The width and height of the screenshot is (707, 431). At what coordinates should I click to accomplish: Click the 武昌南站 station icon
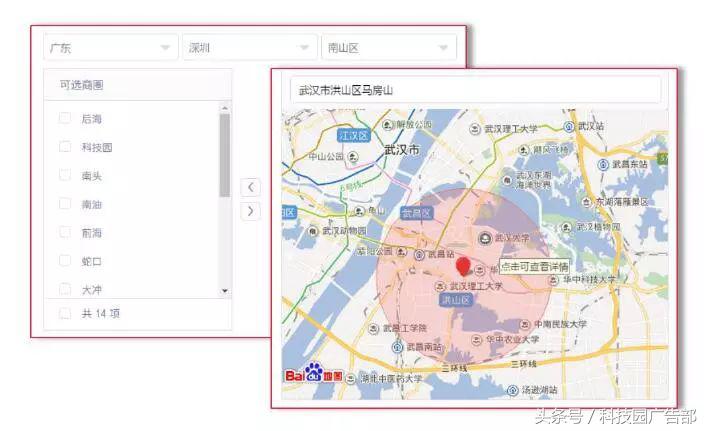point(397,347)
